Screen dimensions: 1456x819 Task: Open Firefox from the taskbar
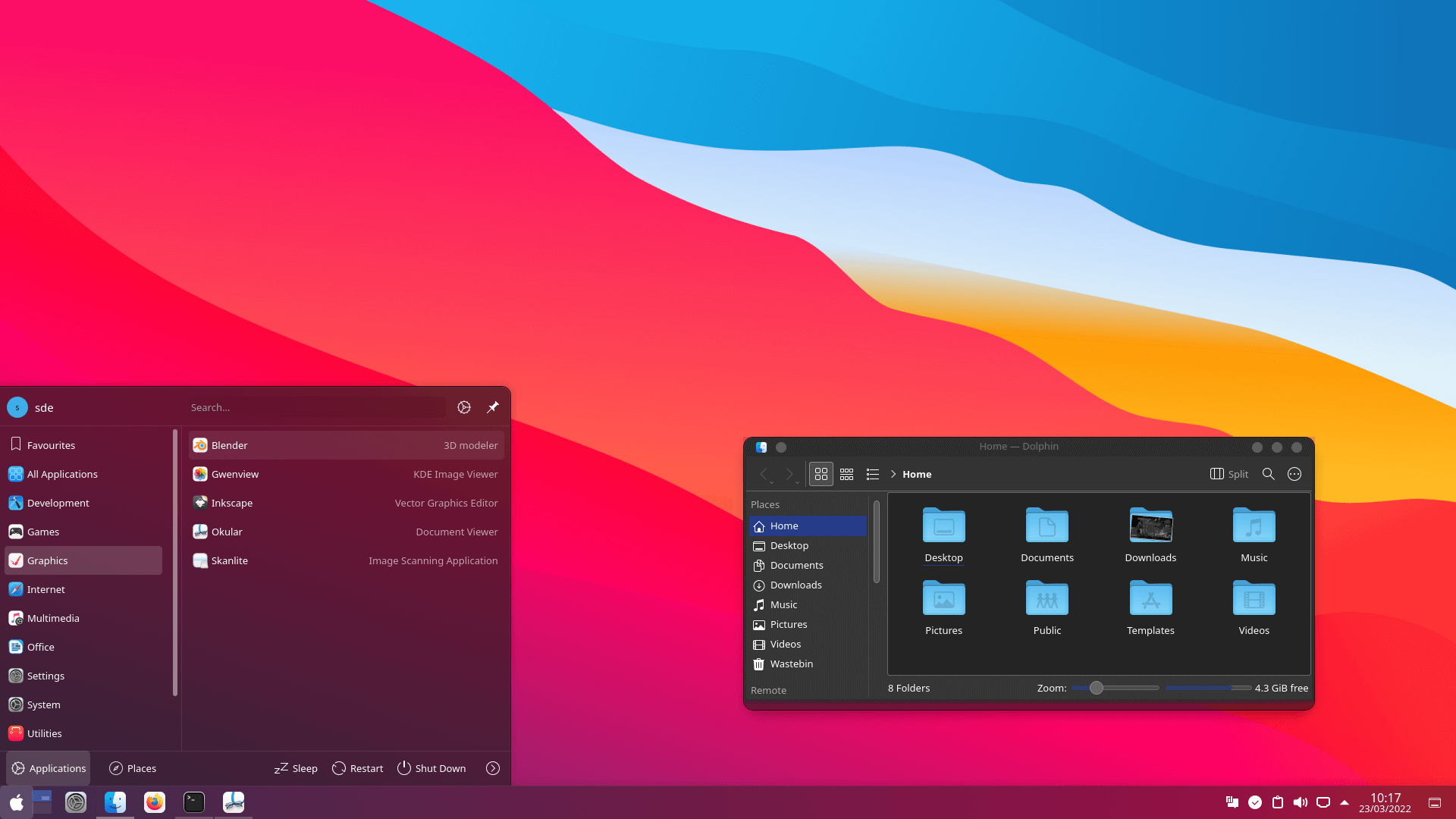pyautogui.click(x=155, y=802)
